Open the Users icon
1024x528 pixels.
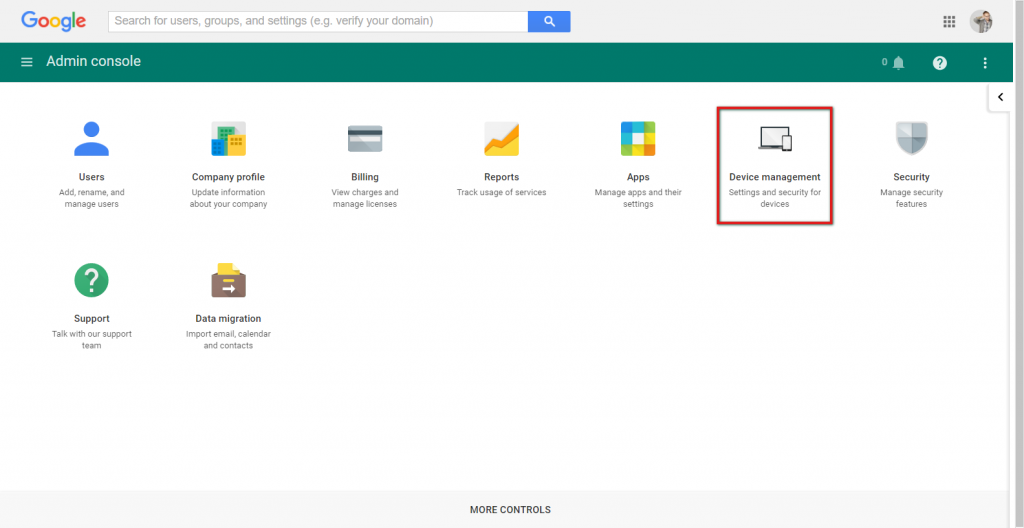point(91,139)
